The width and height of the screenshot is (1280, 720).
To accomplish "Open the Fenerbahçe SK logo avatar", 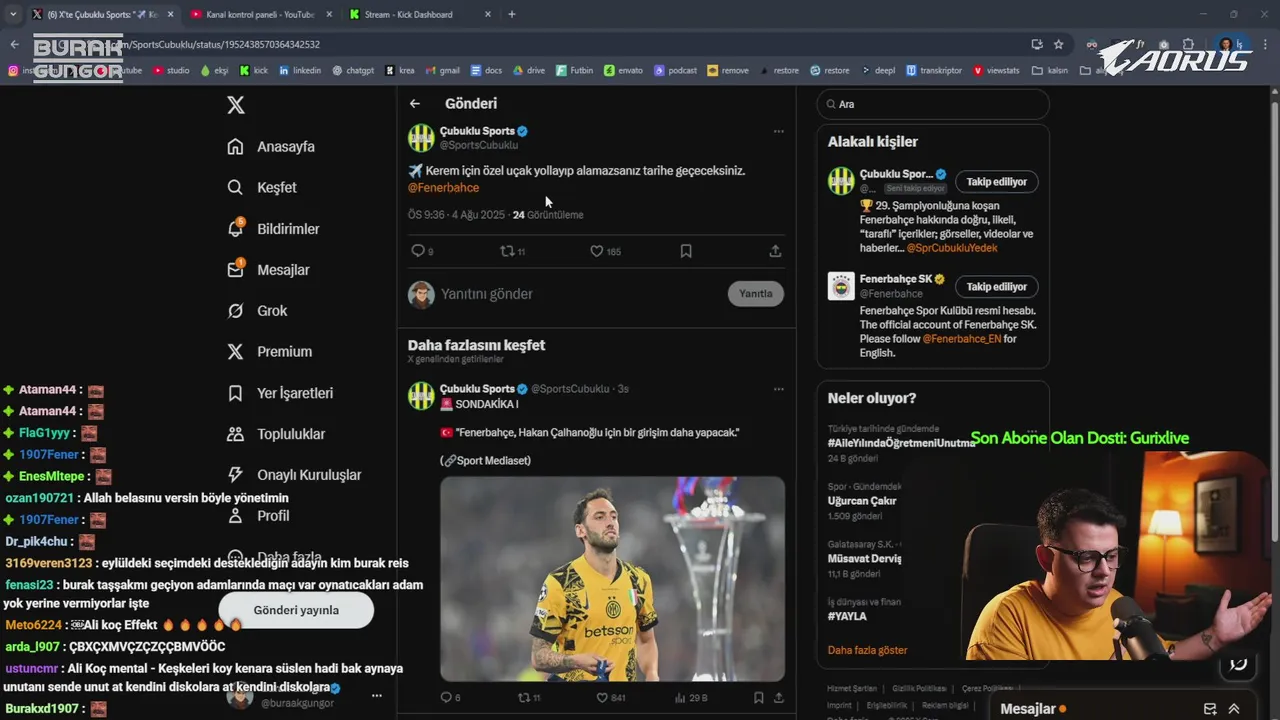I will click(841, 286).
